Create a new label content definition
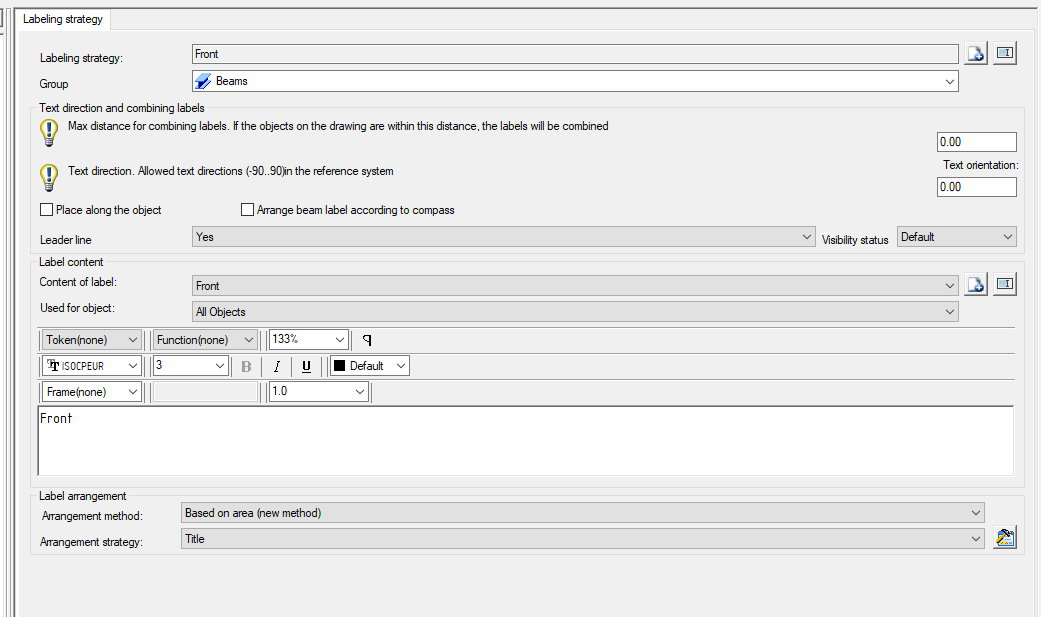1041x617 pixels. (x=975, y=284)
